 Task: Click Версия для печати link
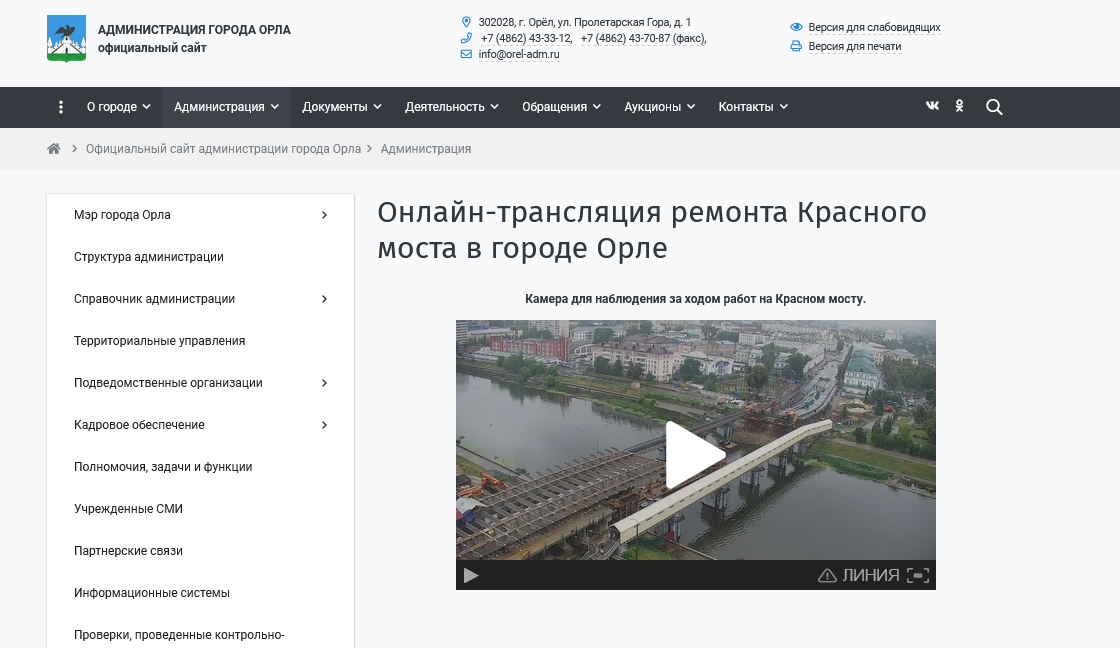pyautogui.click(x=855, y=46)
